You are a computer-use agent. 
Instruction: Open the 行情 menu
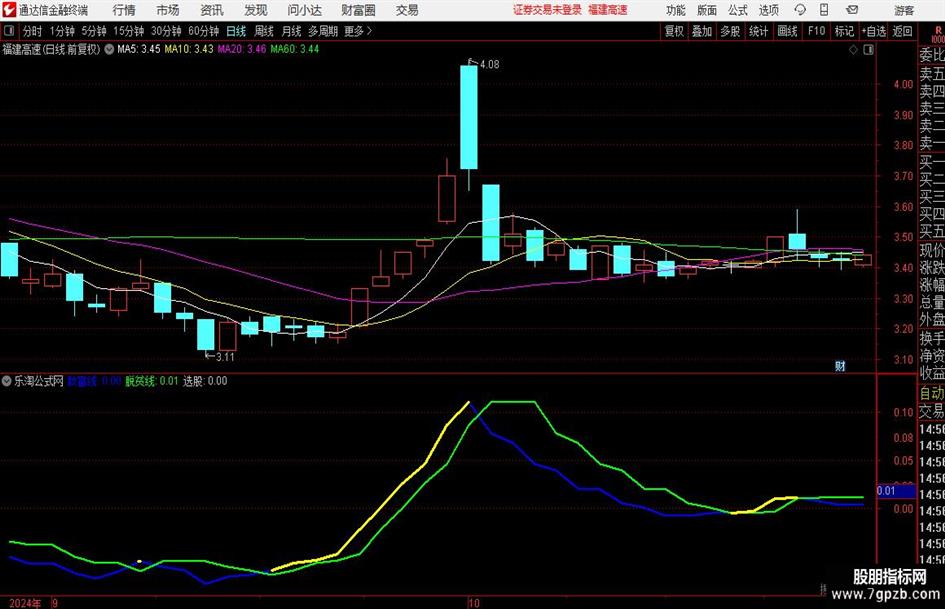(124, 10)
